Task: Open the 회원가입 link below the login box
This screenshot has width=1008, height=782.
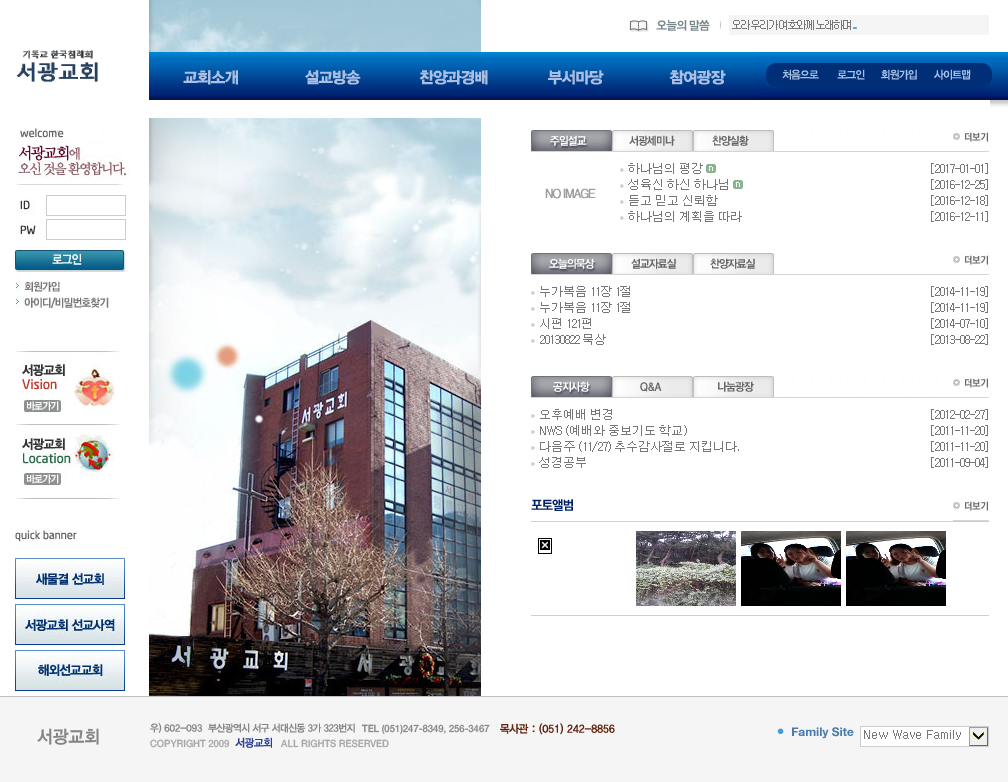Action: point(42,284)
